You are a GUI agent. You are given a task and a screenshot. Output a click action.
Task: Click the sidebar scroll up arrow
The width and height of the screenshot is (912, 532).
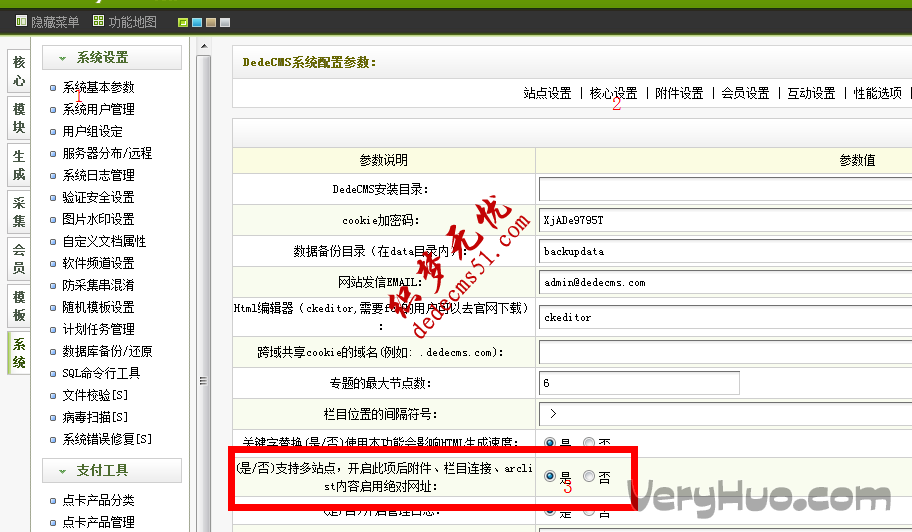pyautogui.click(x=204, y=46)
